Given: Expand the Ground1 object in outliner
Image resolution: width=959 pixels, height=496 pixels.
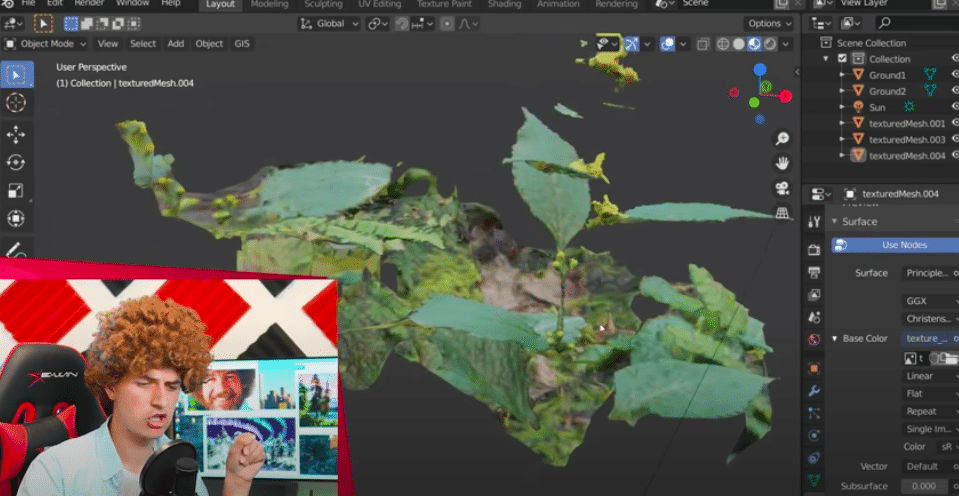Looking at the screenshot, I should coord(842,75).
